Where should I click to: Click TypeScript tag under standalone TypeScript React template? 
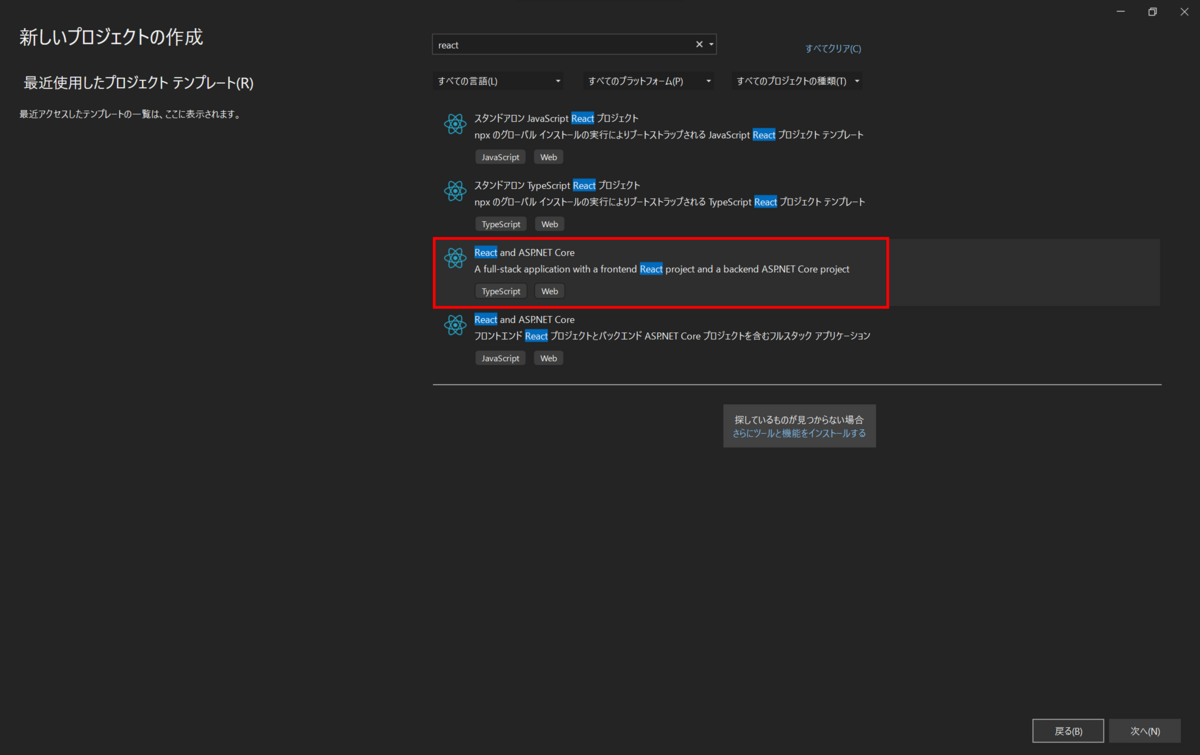[x=501, y=224]
